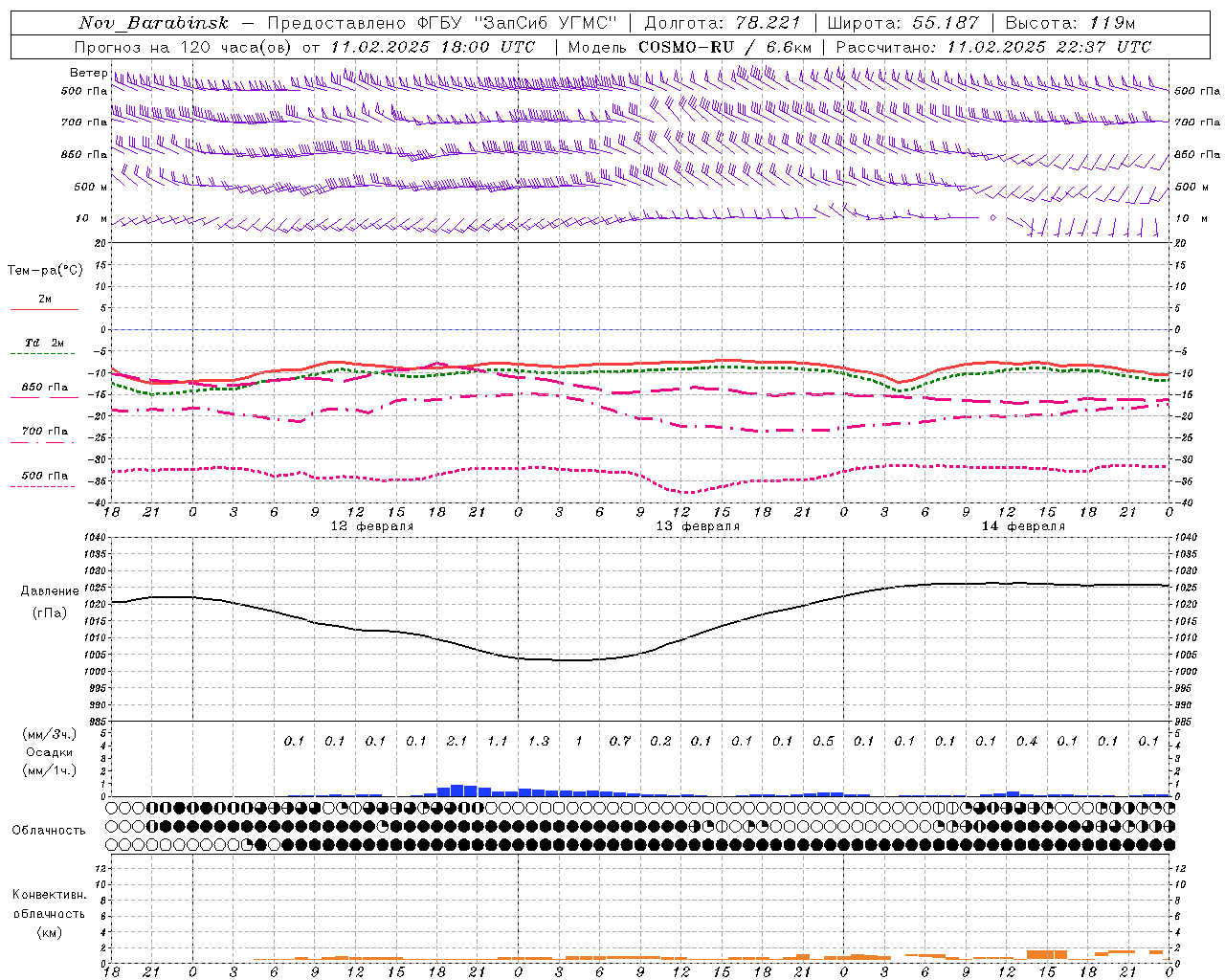This screenshot has width=1225, height=980.
Task: Click the dotted line swatch under 500 гПа legend
Action: pyautogui.click(x=43, y=486)
